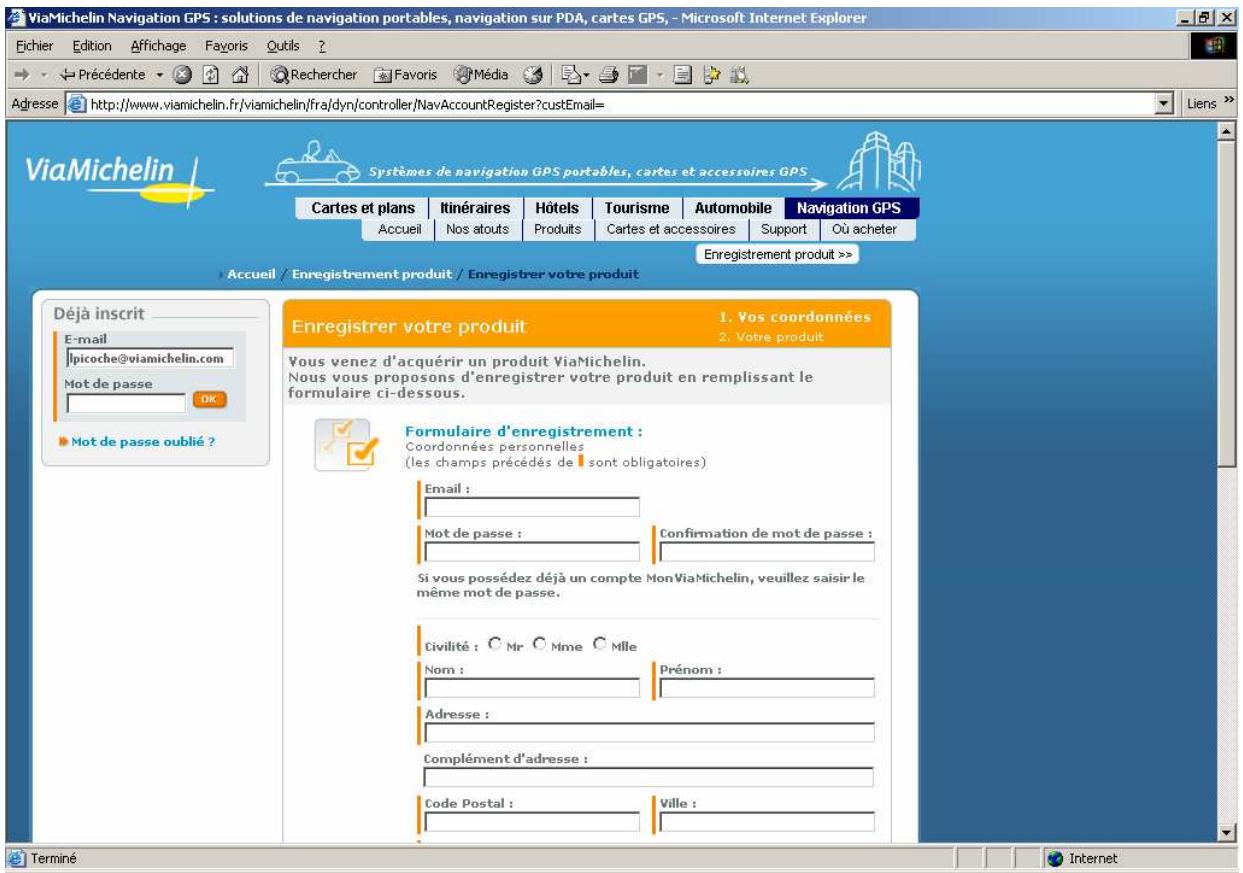Screen dimensions: 1243x873
Task: Open the Cartes et accessoires sub-navigation item
Action: [x=671, y=229]
